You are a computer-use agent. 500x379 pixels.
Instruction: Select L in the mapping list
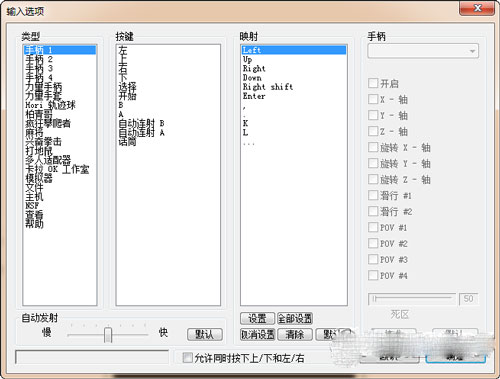coord(294,133)
